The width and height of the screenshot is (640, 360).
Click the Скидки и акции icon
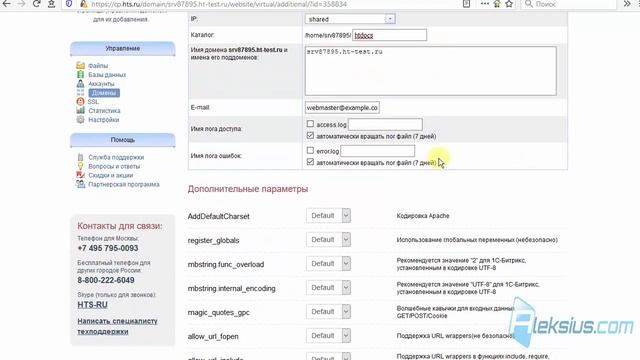(80, 175)
